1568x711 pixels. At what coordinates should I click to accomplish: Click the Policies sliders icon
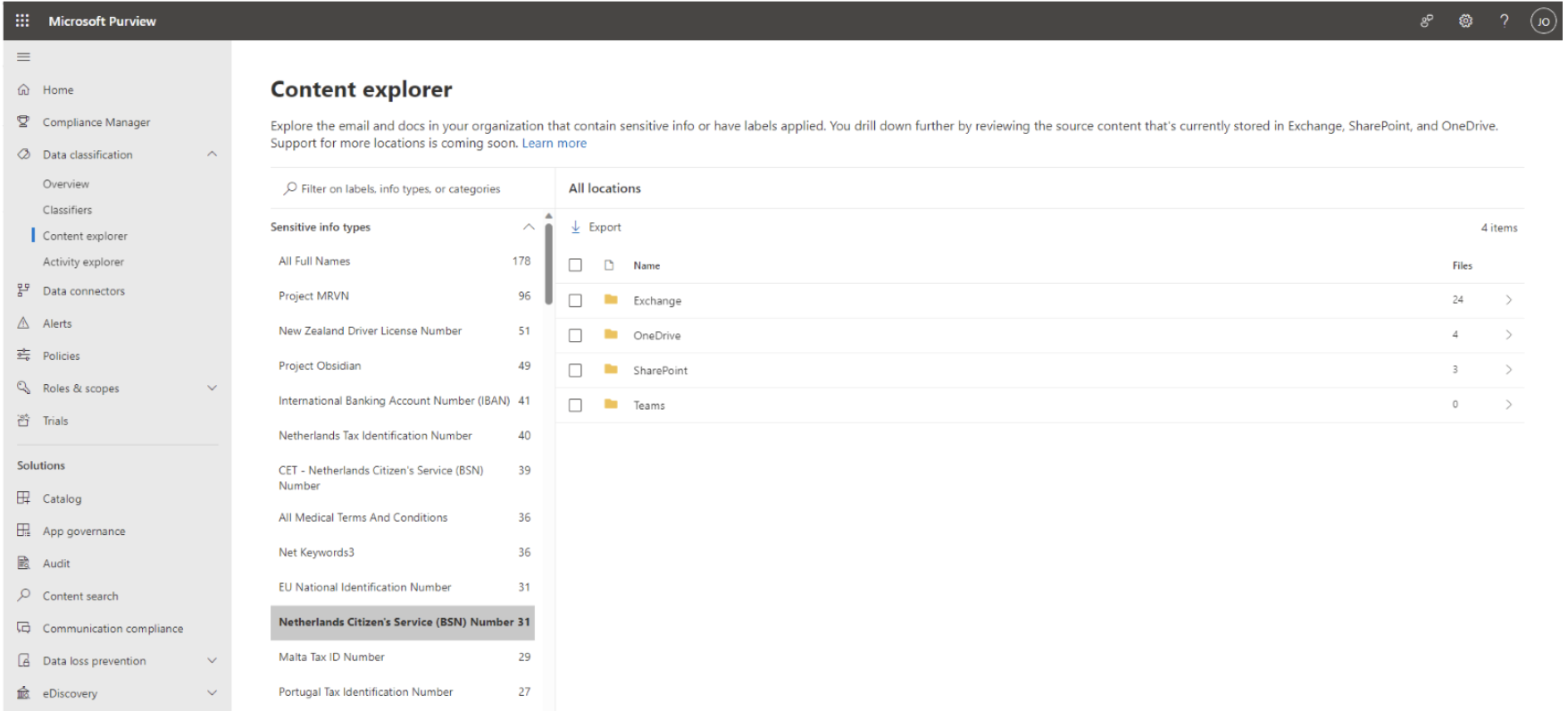click(x=24, y=355)
